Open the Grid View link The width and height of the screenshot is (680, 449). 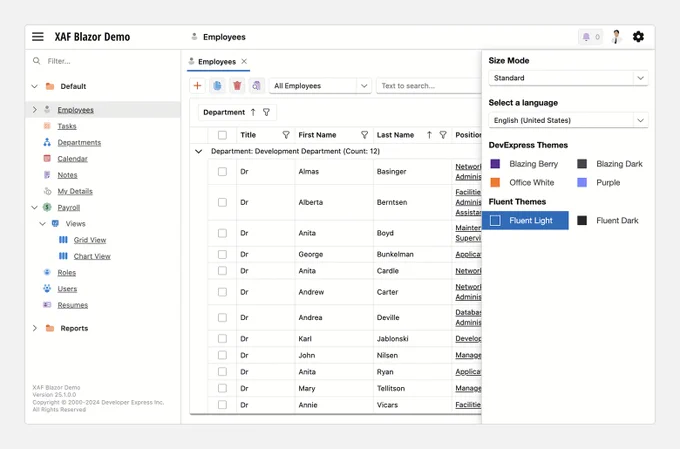[x=90, y=240]
